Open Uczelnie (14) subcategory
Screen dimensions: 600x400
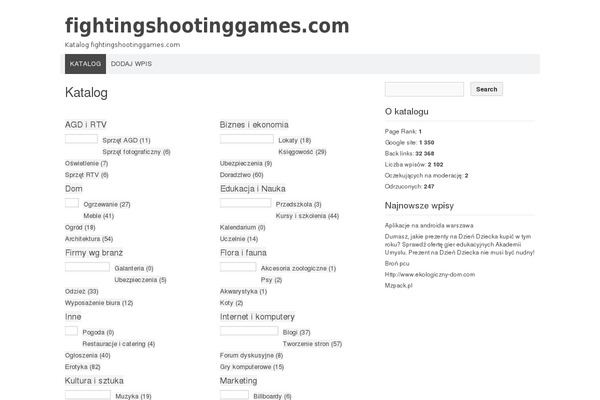(x=239, y=239)
